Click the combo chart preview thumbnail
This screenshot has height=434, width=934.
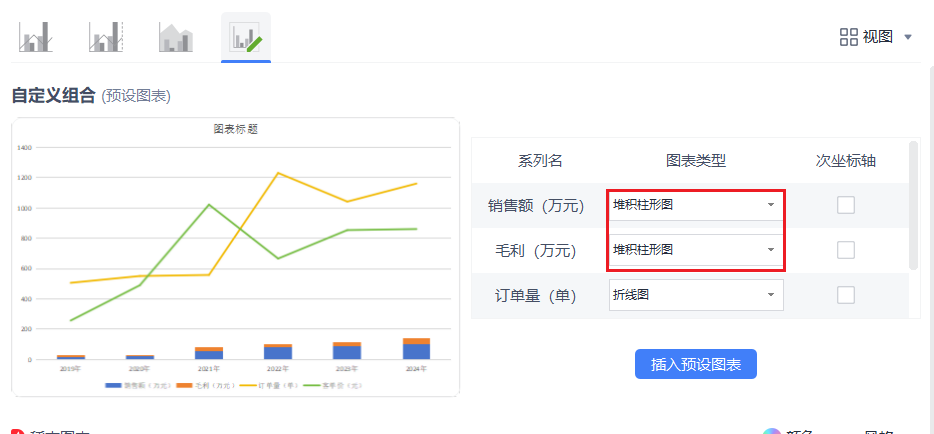(235, 257)
